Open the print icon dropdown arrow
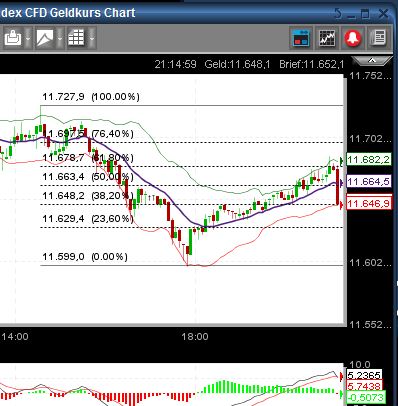The image size is (398, 406). pyautogui.click(x=28, y=39)
